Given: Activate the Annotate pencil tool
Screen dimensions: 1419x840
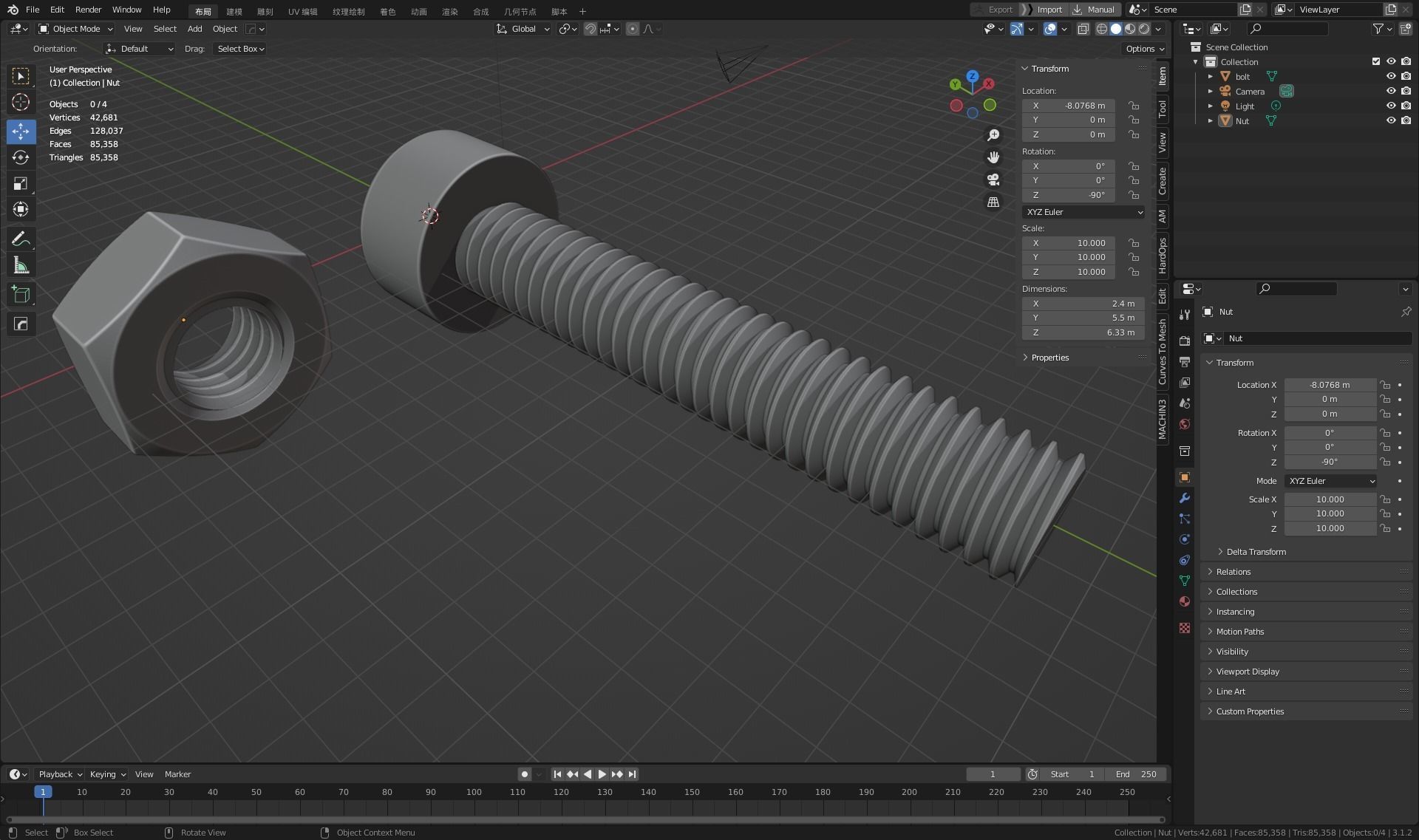Looking at the screenshot, I should [21, 239].
